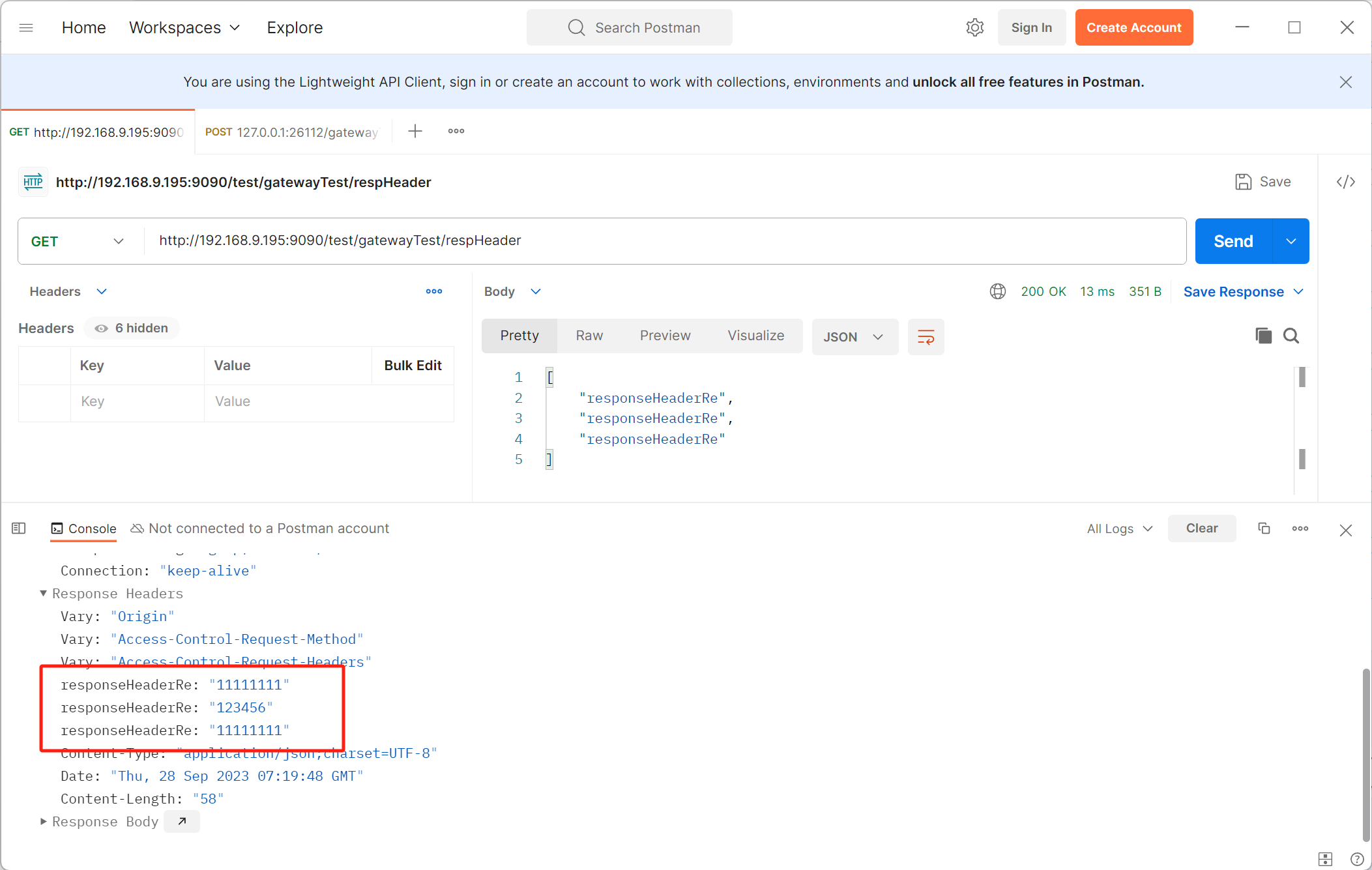
Task: Clear the console logs
Action: pyautogui.click(x=1201, y=529)
